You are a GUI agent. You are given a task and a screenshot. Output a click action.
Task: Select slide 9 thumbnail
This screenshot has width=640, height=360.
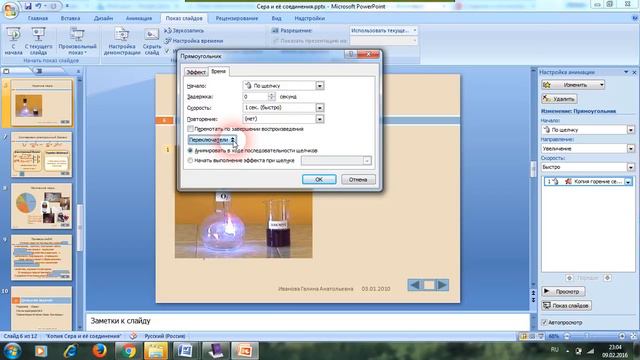coord(41,257)
